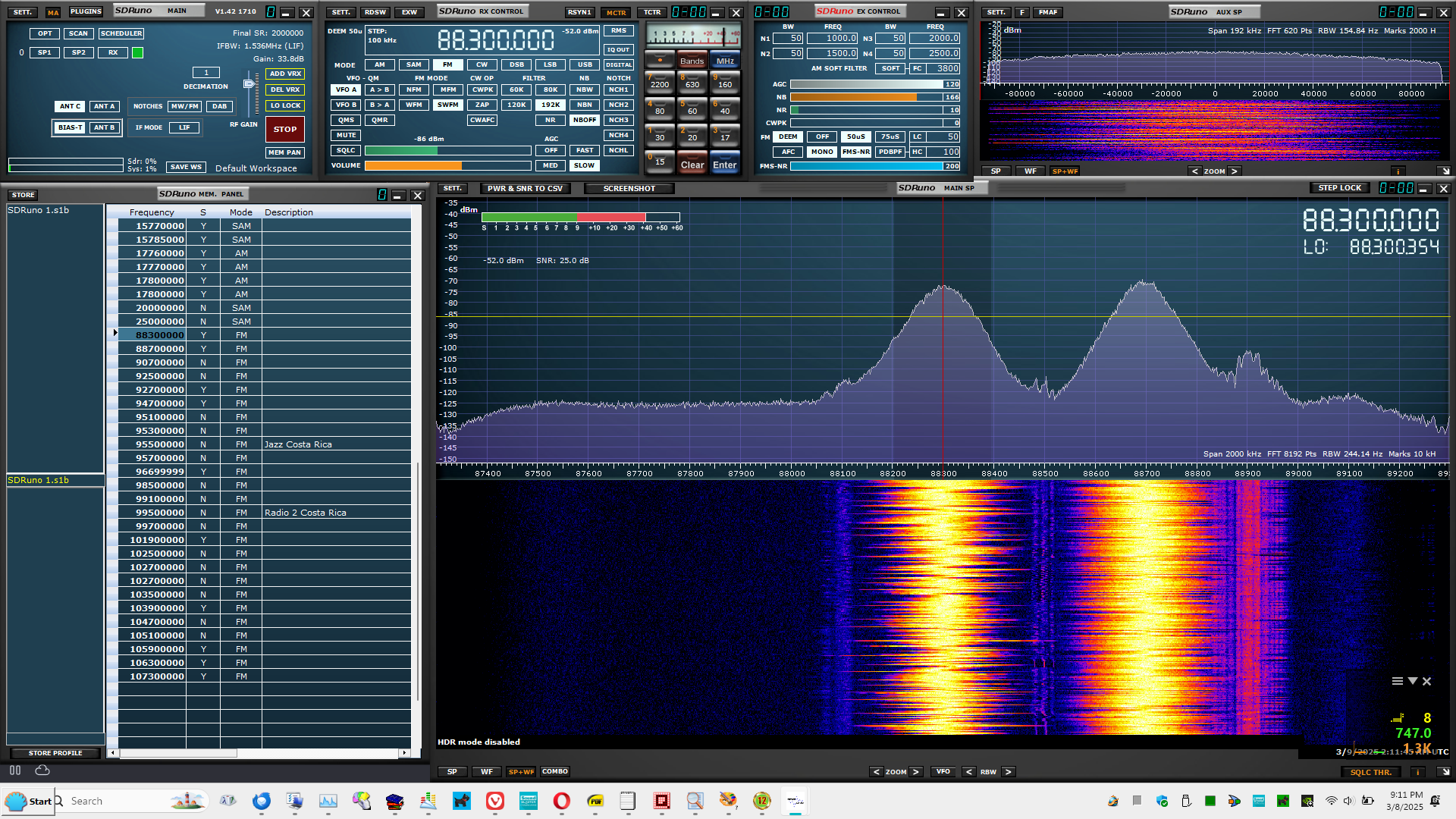The width and height of the screenshot is (1456, 819).
Task: Click the X icon on the waterfall overlay
Action: [1426, 681]
